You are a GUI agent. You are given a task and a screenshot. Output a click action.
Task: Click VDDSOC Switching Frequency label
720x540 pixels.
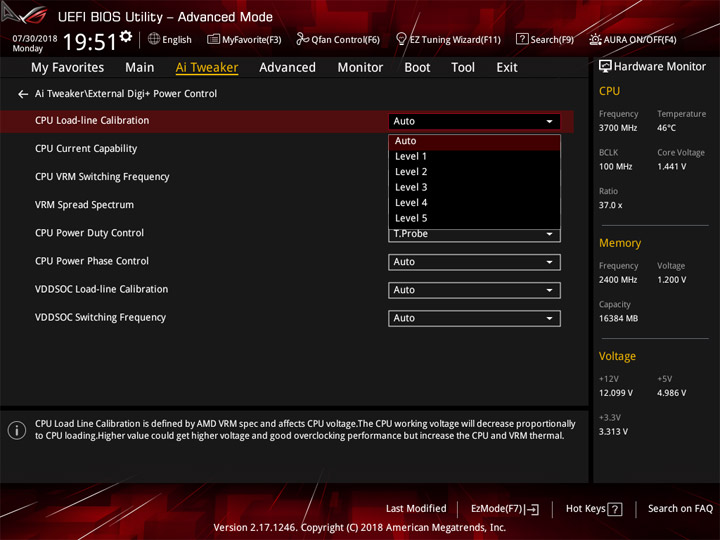pos(101,317)
